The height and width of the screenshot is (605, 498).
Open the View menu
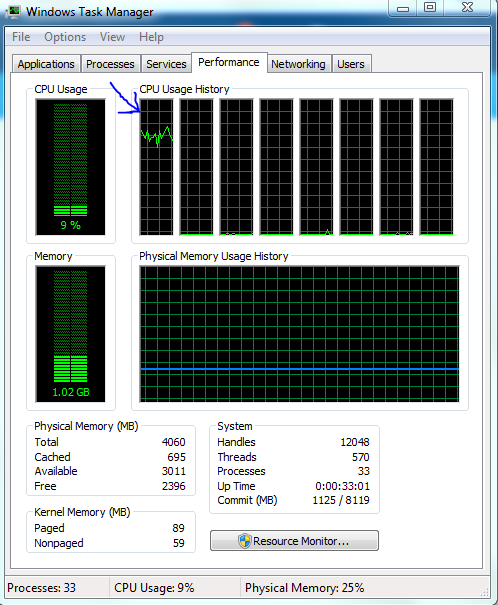[x=112, y=37]
